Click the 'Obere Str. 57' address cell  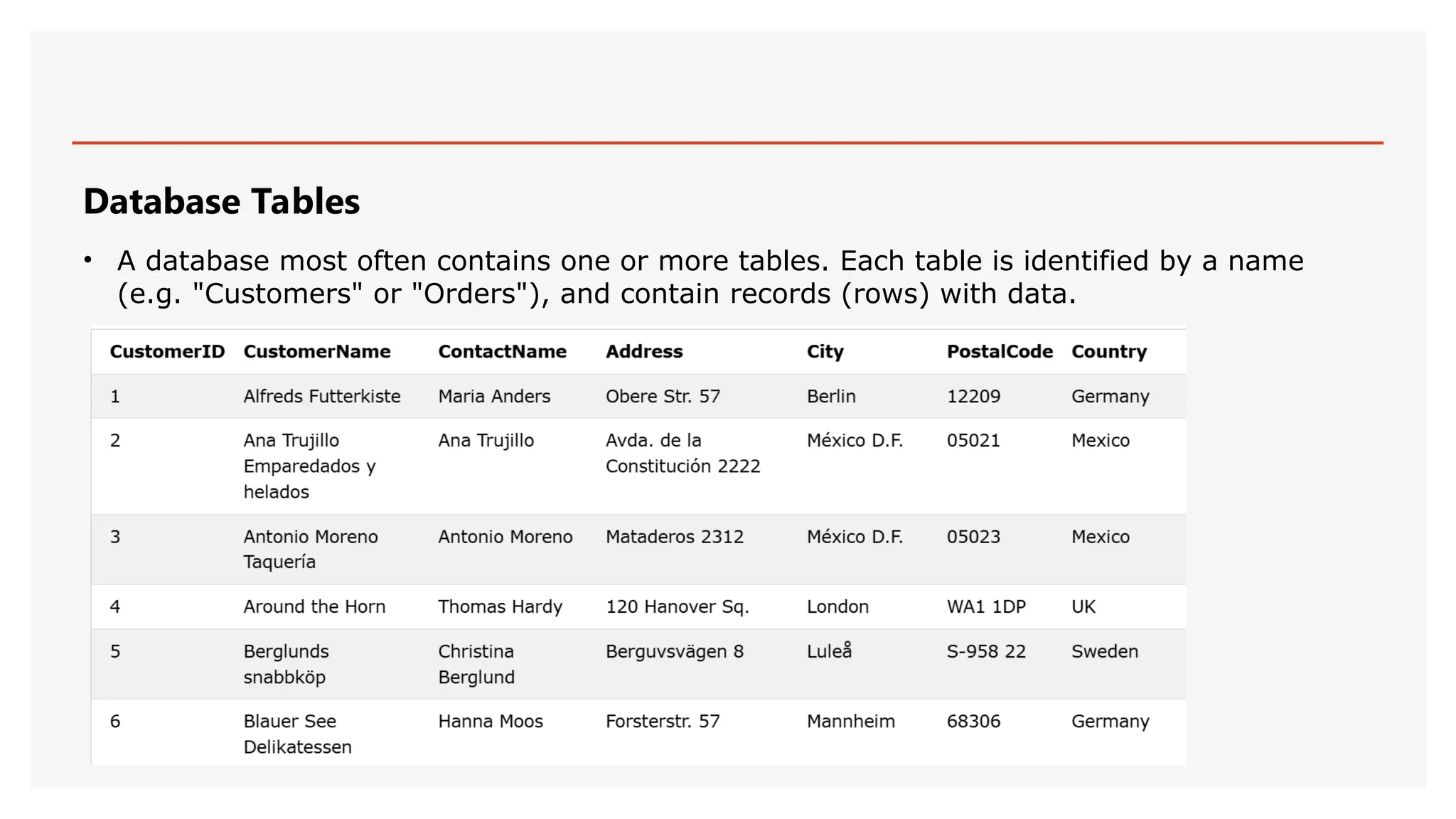(663, 397)
